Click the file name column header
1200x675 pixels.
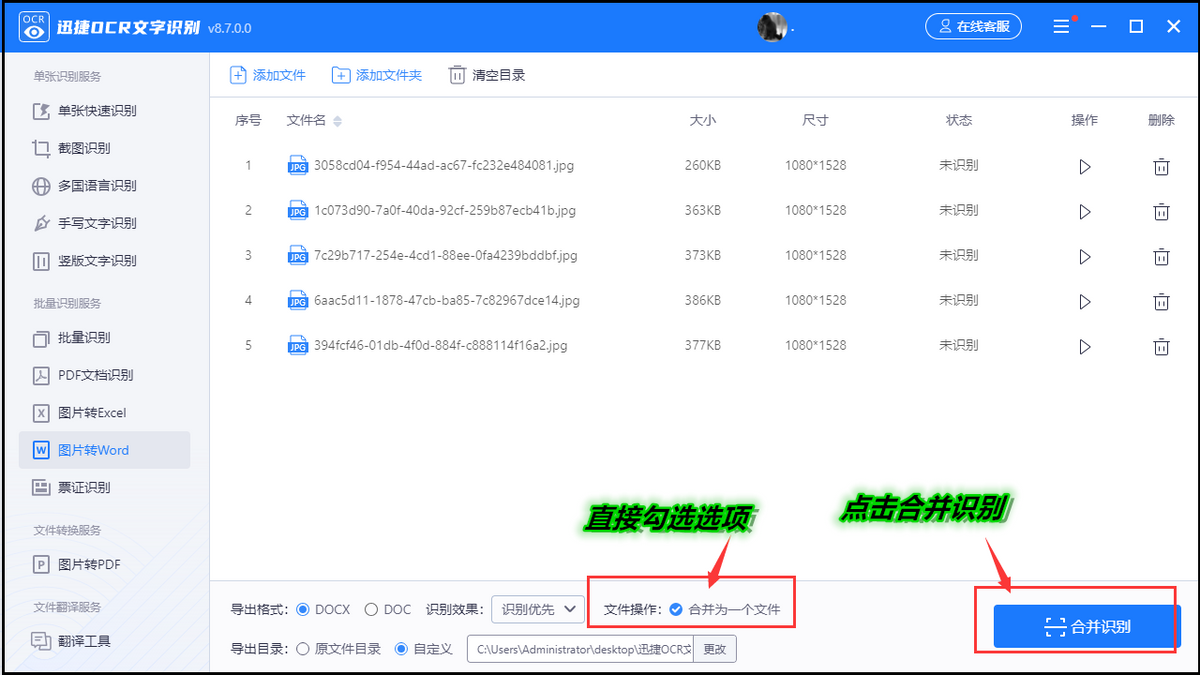coord(306,121)
